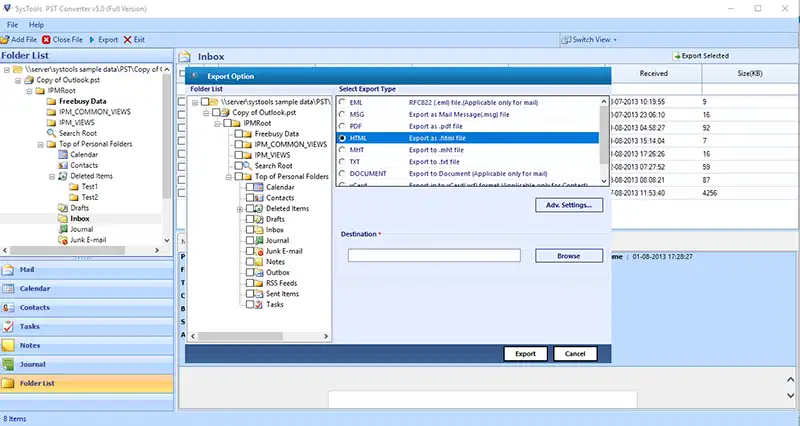This screenshot has height=426, width=800.
Task: Switch to the Mail navigation tab
Action: click(87, 269)
